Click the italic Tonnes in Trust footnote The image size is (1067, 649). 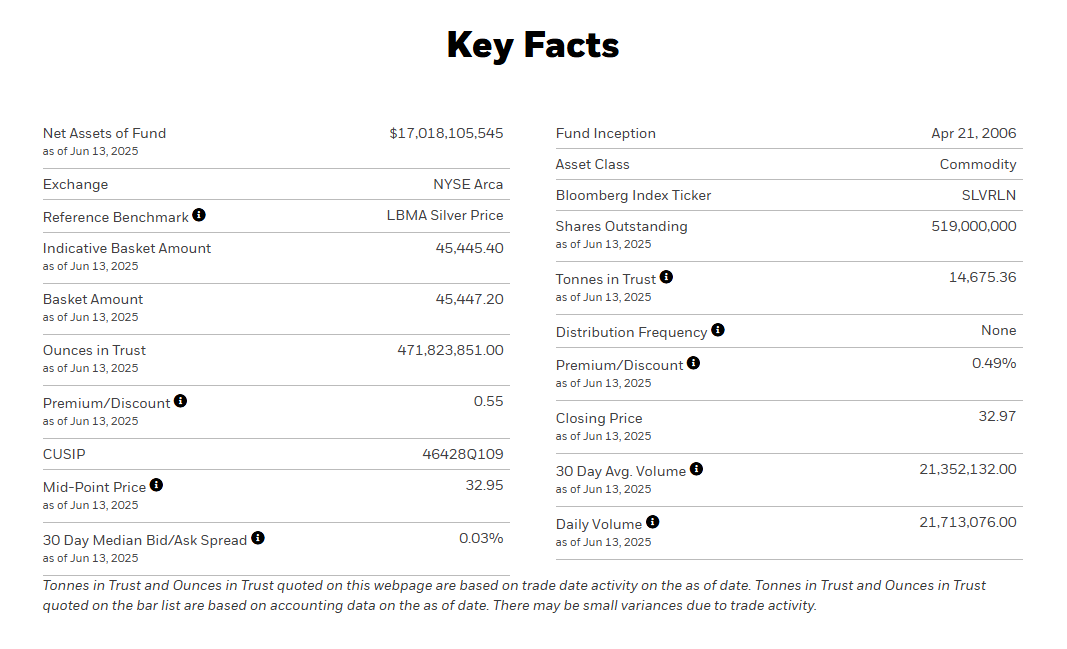(514, 595)
